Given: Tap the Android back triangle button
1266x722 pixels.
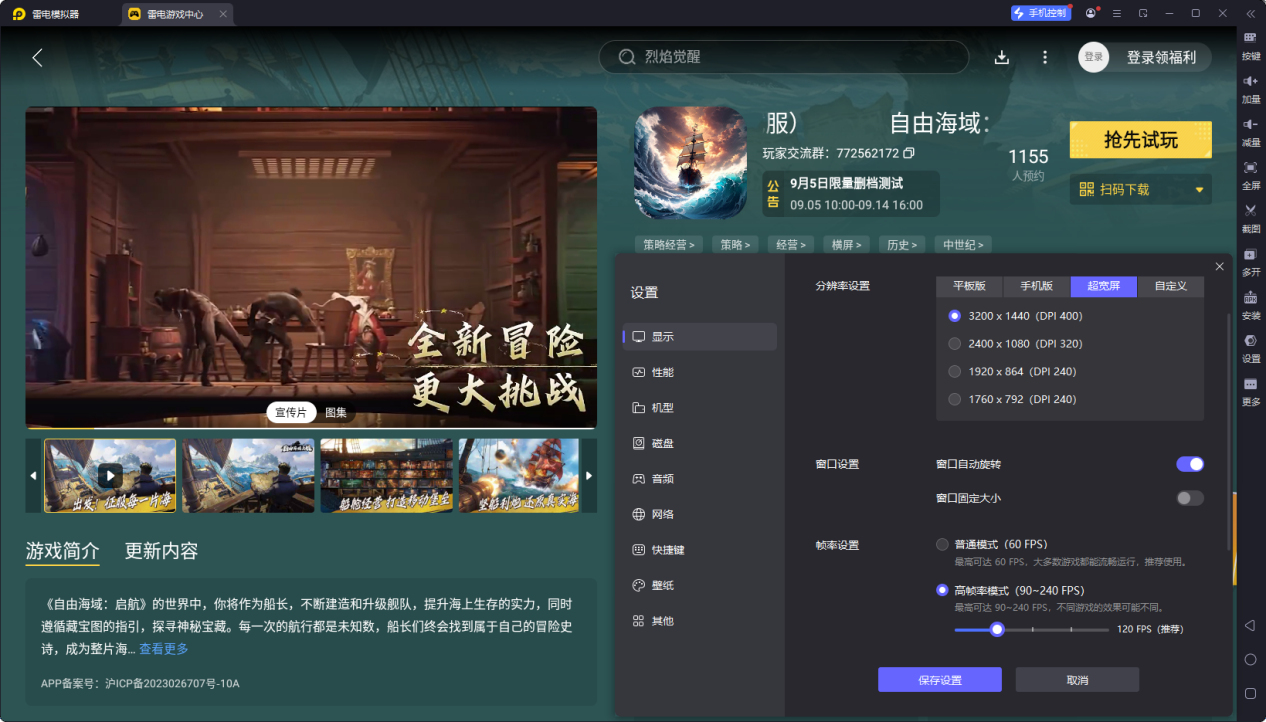Looking at the screenshot, I should click(x=1250, y=625).
